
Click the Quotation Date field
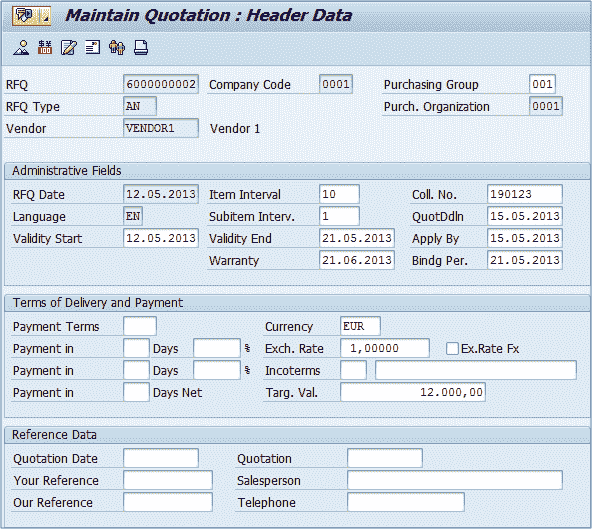click(161, 458)
